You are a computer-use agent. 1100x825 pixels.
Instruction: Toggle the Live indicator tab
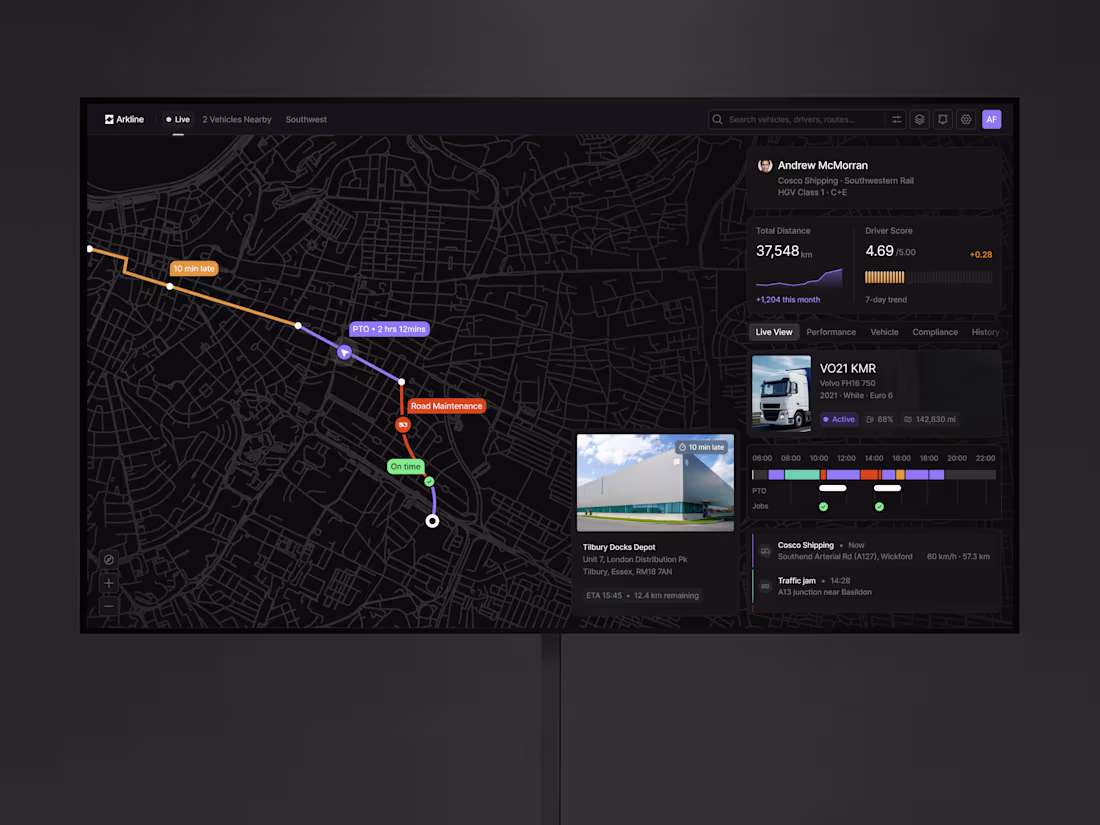[178, 119]
